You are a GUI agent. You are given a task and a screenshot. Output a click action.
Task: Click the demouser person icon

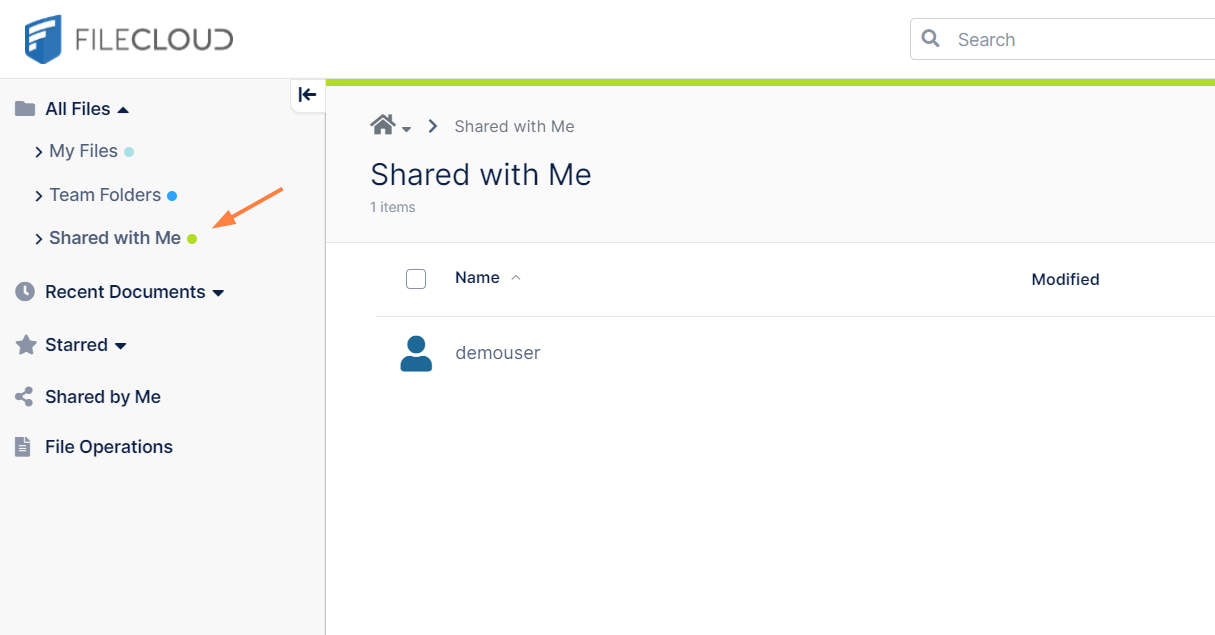(416, 353)
